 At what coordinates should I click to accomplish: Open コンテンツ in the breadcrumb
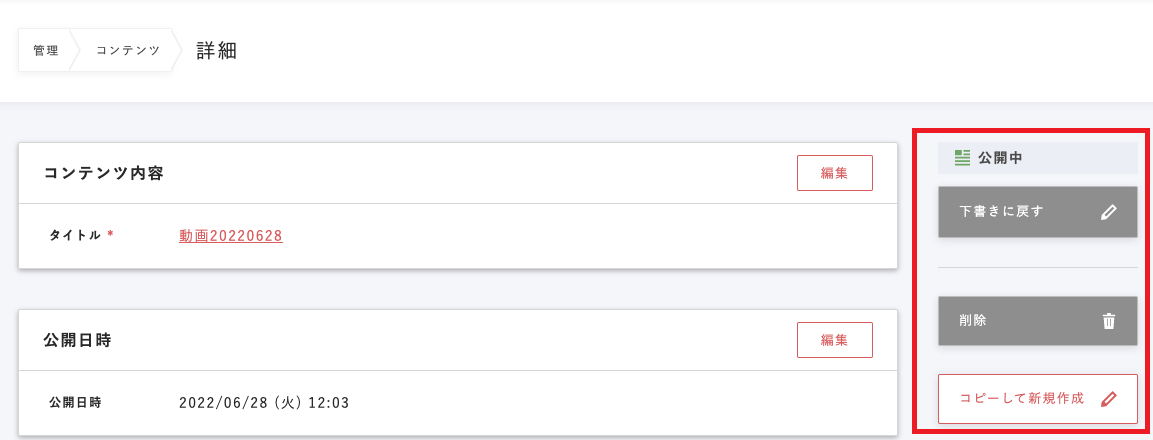(128, 51)
